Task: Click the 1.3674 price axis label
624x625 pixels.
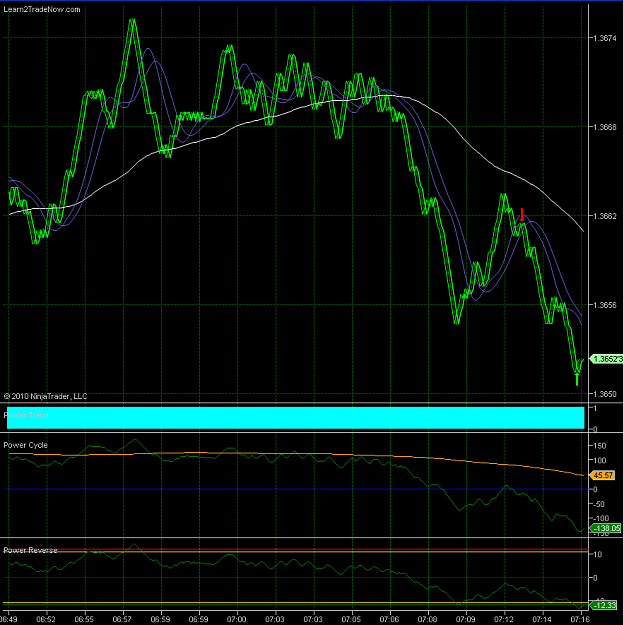Action: click(x=605, y=38)
